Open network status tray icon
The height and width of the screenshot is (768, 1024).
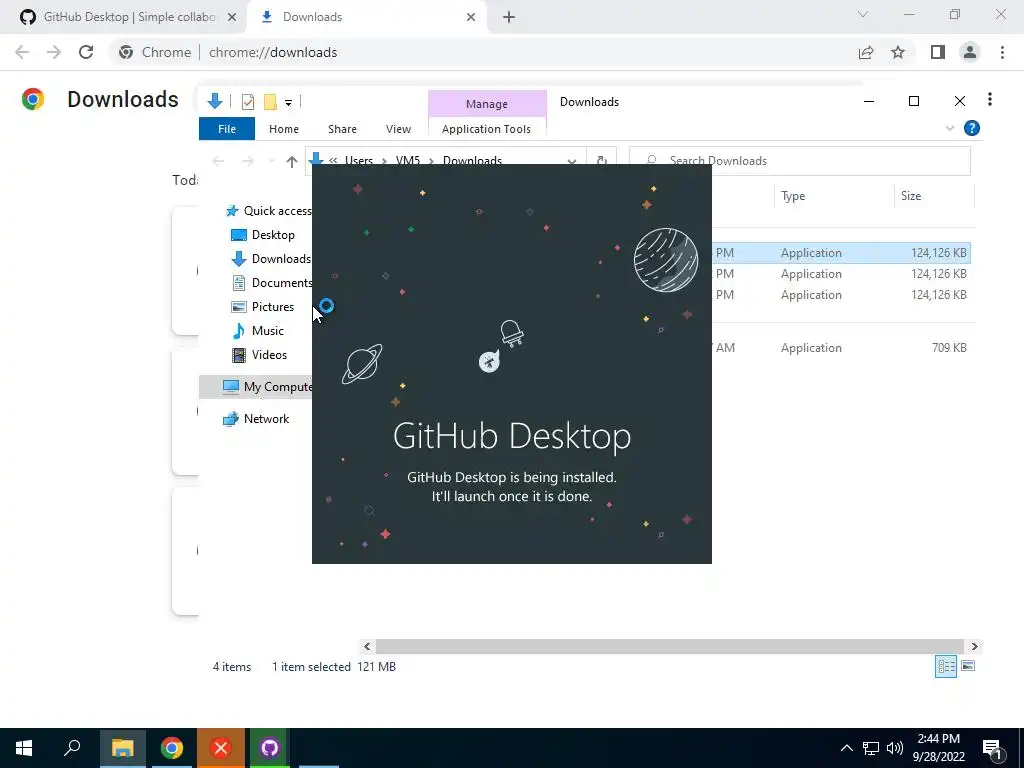(871, 748)
